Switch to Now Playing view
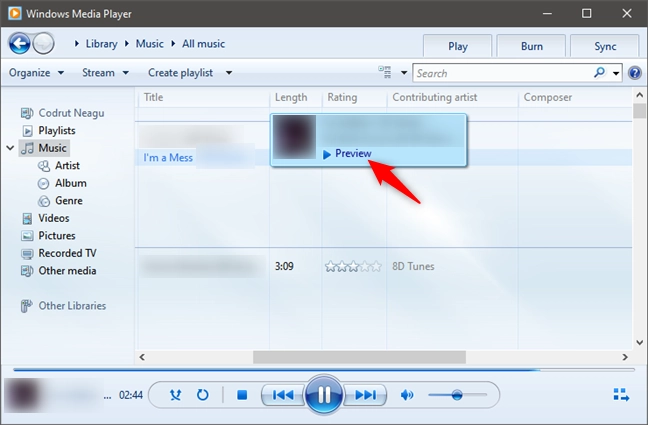This screenshot has width=648, height=425. coord(621,395)
